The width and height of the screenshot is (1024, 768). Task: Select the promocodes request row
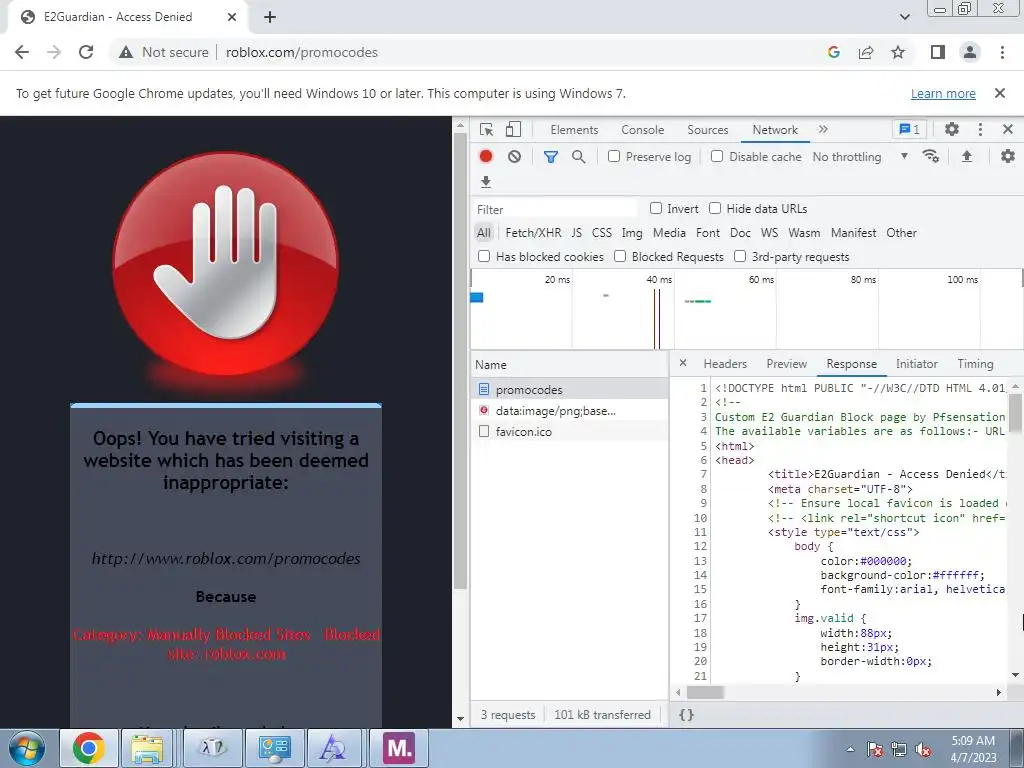(569, 389)
